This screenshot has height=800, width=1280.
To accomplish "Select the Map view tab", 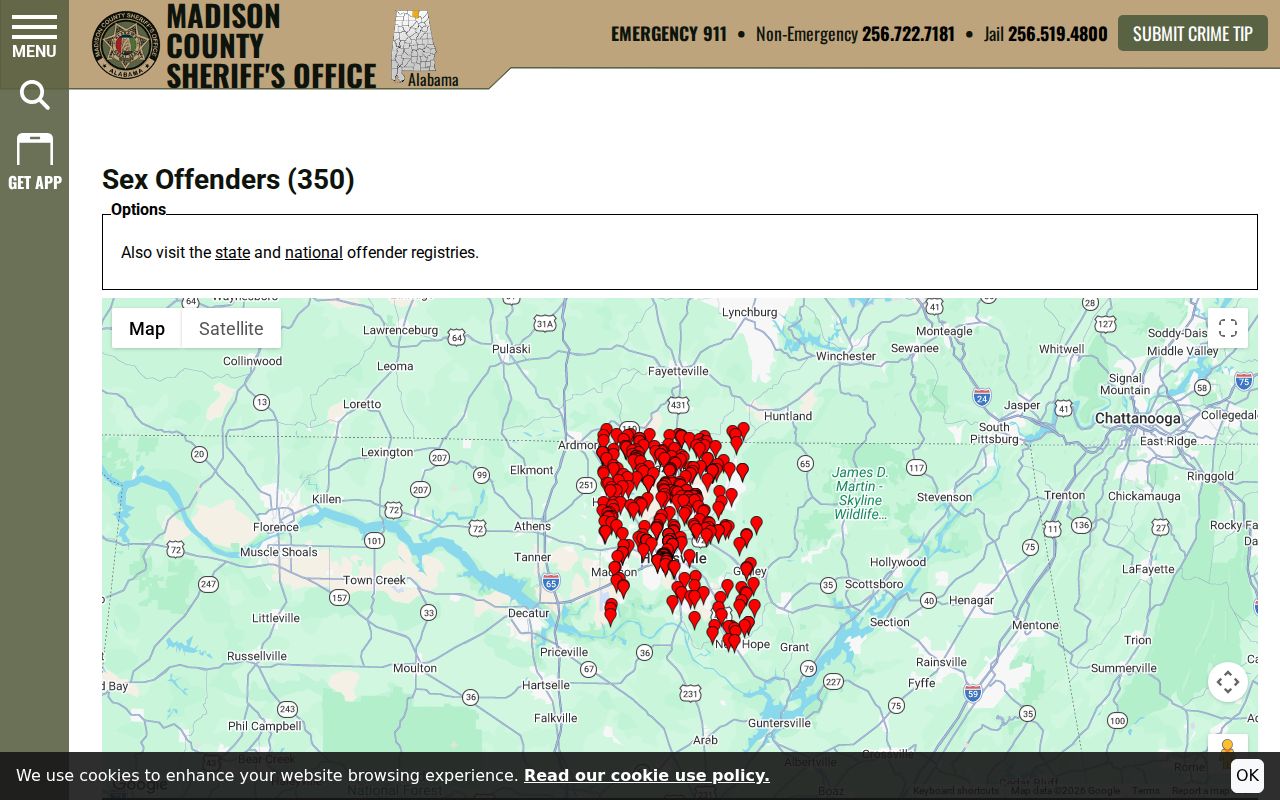I will 147,328.
